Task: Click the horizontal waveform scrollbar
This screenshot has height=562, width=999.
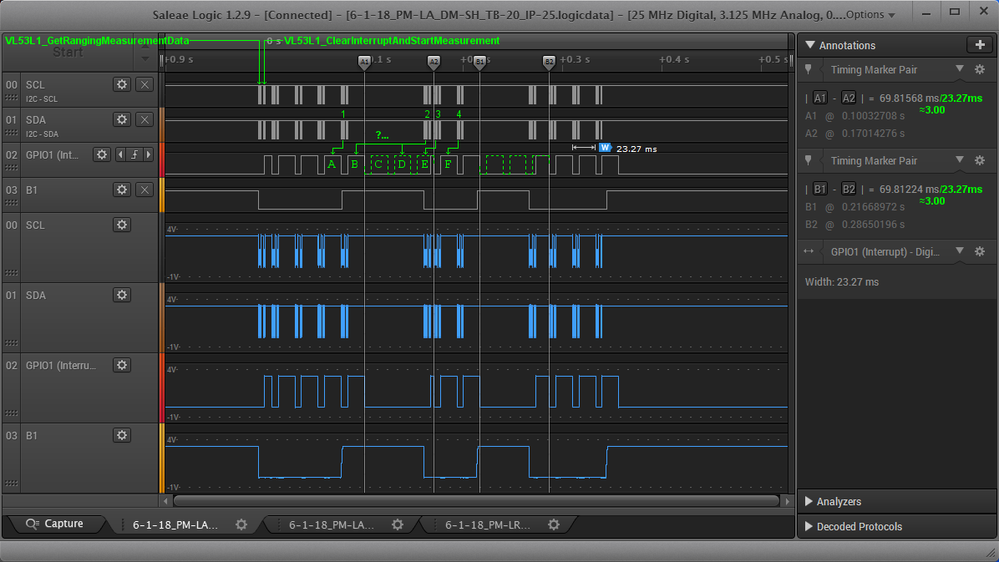Action: pyautogui.click(x=476, y=501)
